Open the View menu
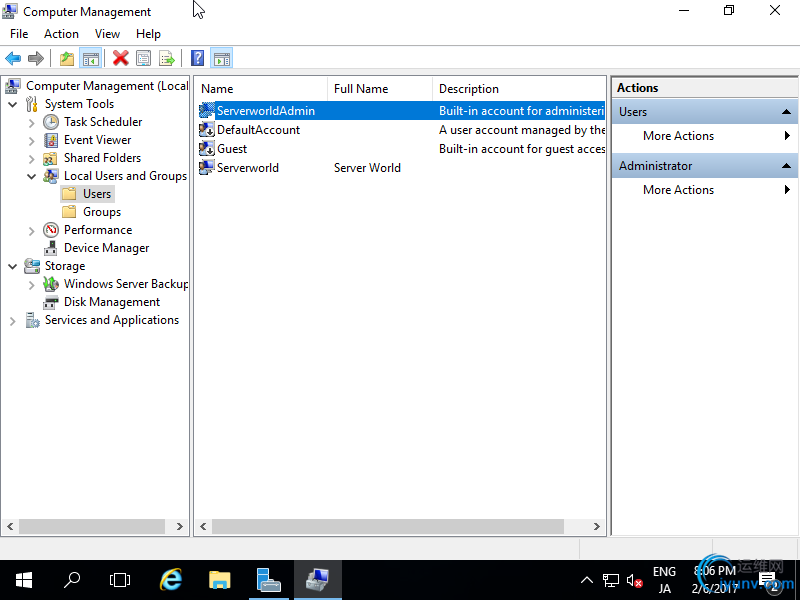The image size is (800, 600). 107,34
